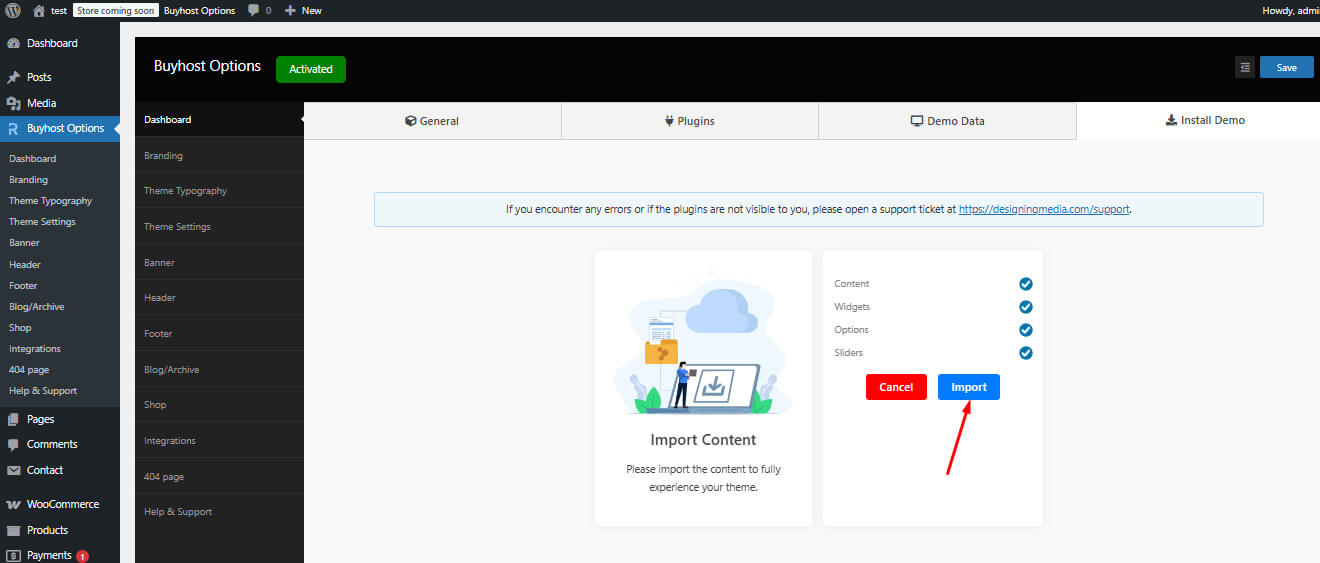Open Header in the options panel
The height and width of the screenshot is (563, 1320).
(x=219, y=298)
